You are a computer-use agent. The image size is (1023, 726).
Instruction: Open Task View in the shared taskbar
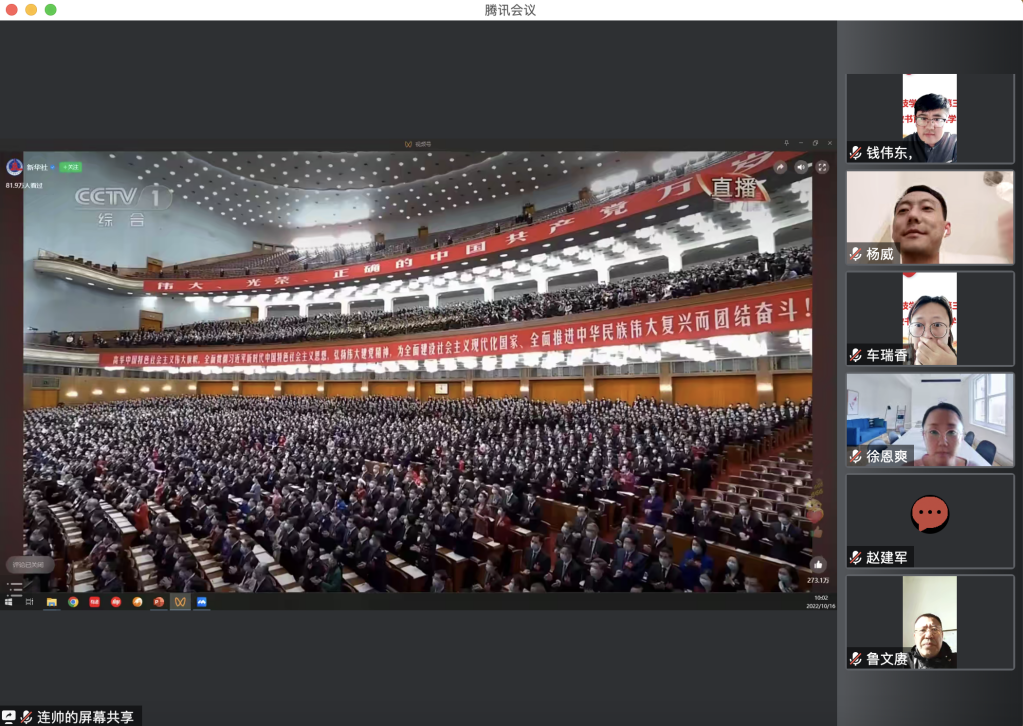(x=30, y=602)
